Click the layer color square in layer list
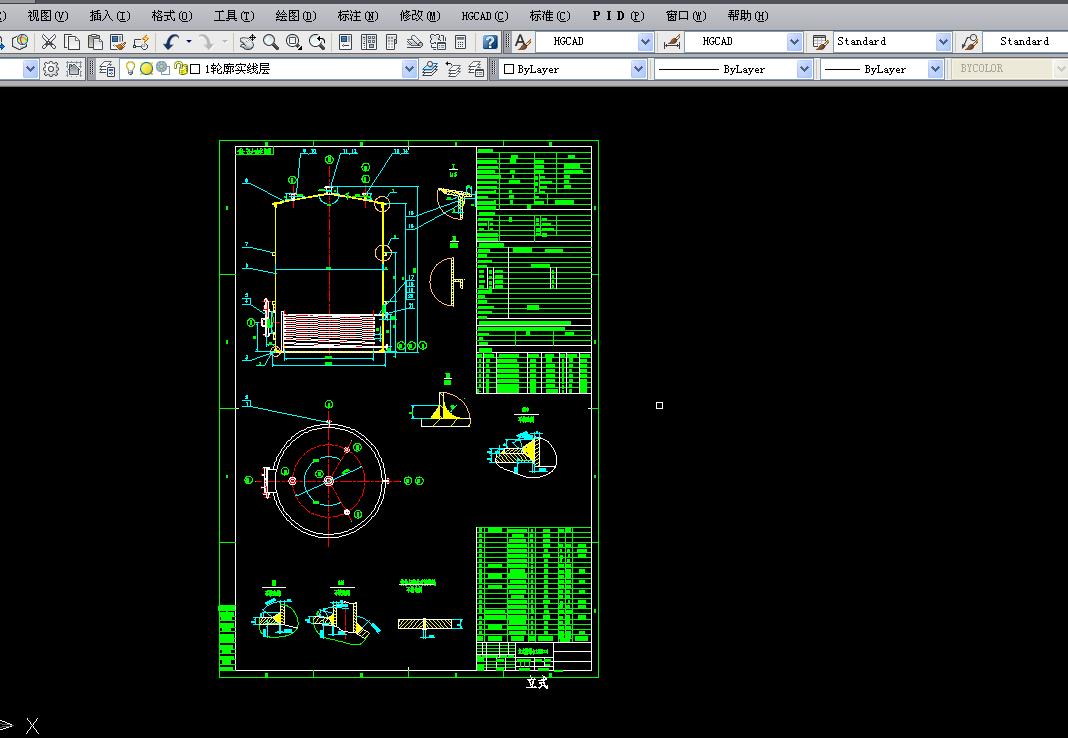 [195, 69]
